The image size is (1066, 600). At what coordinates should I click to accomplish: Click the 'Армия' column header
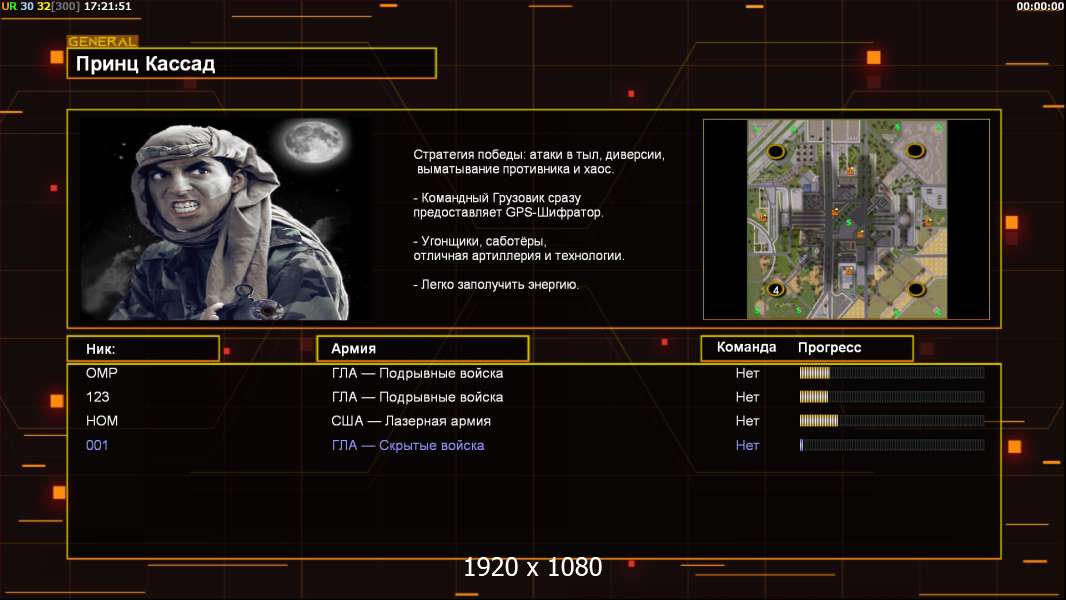[422, 349]
